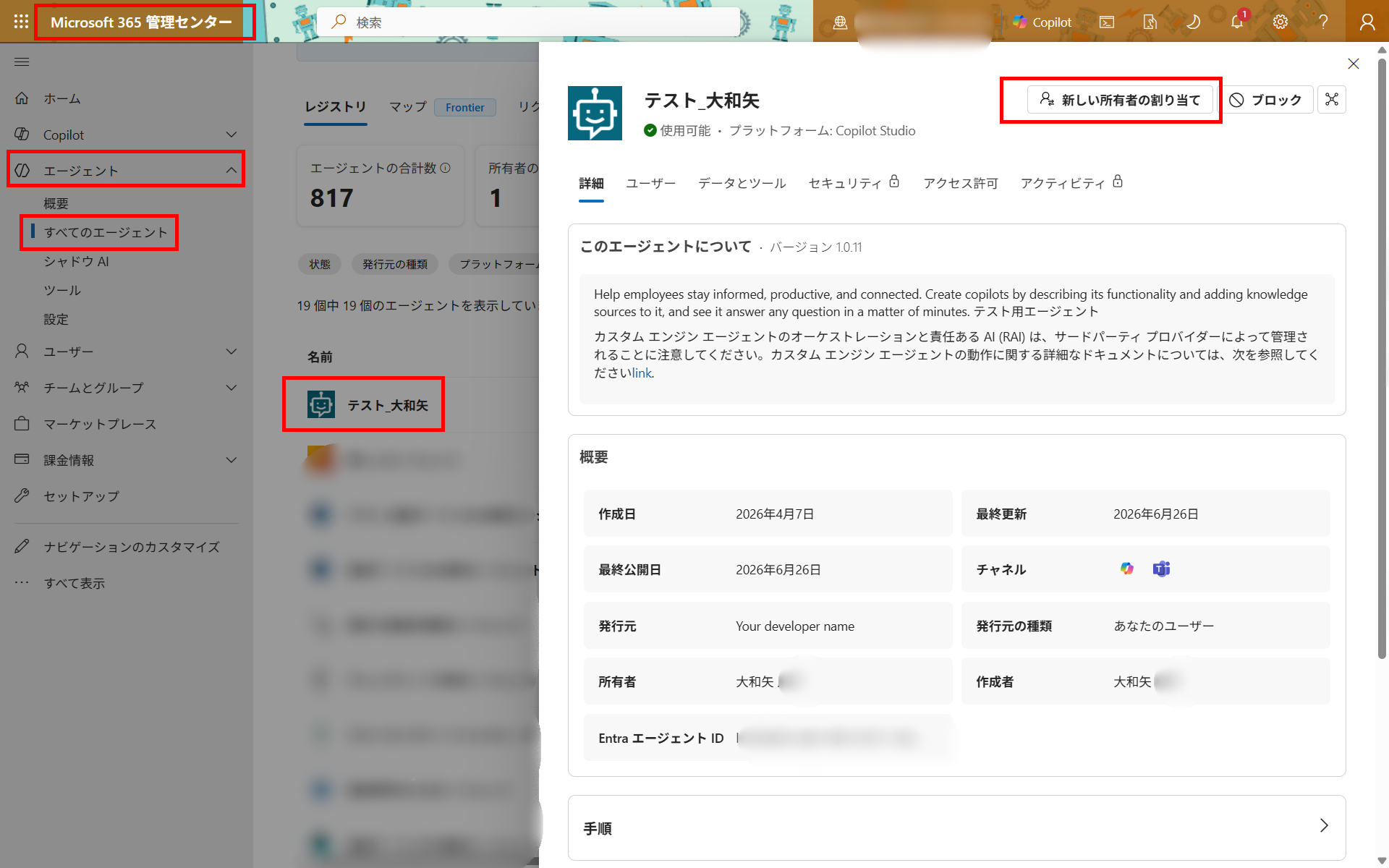Click Teams channel icon in チャネル row
This screenshot has height=868, width=1389.
coord(1161,569)
